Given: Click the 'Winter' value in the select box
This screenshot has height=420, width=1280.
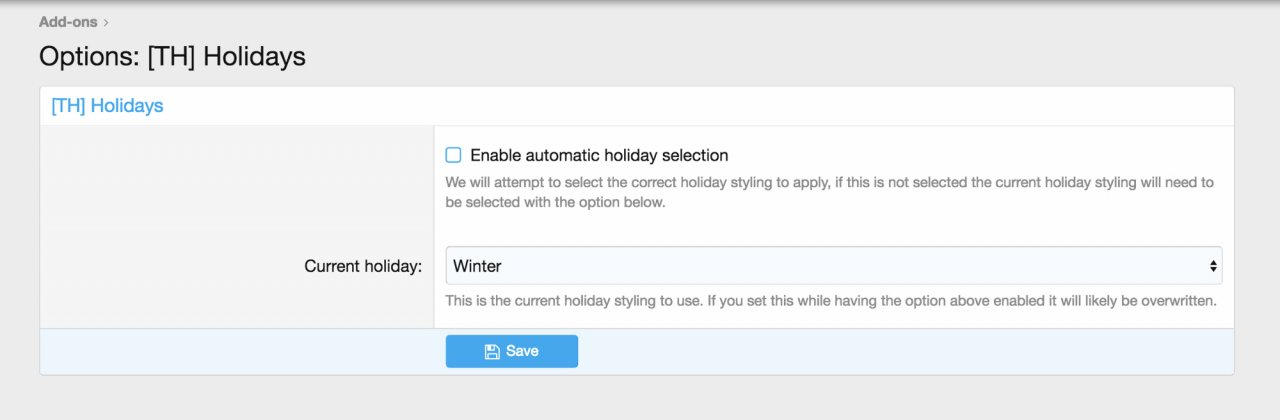Looking at the screenshot, I should pyautogui.click(x=477, y=266).
